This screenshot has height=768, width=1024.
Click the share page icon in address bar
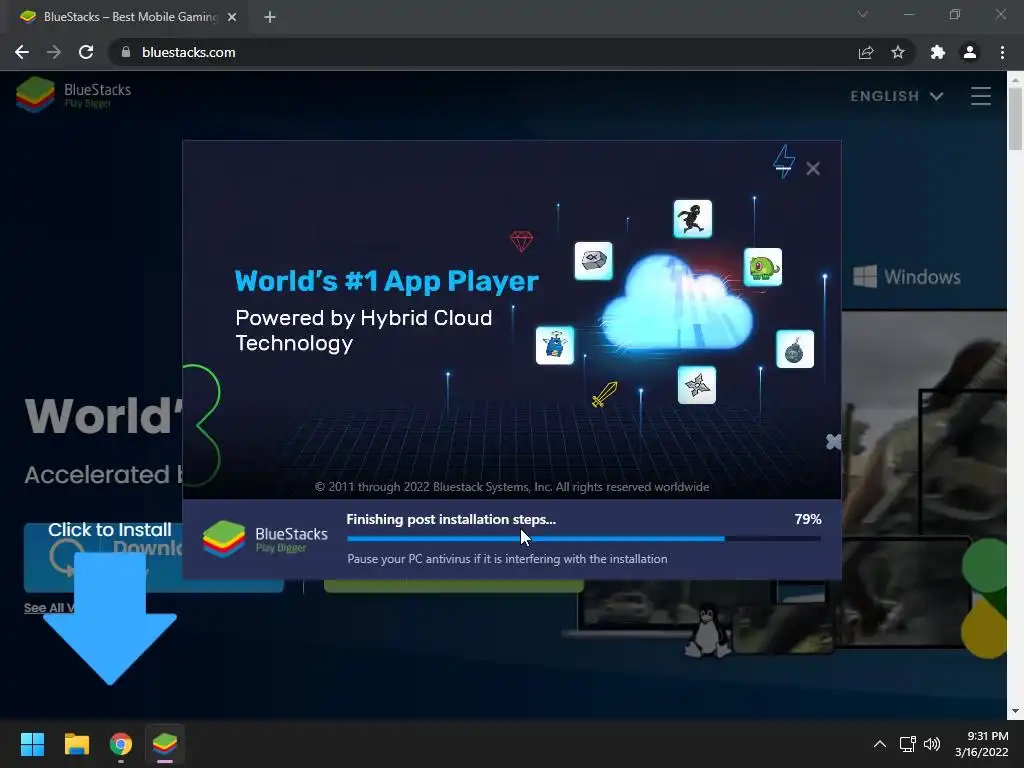coord(866,52)
